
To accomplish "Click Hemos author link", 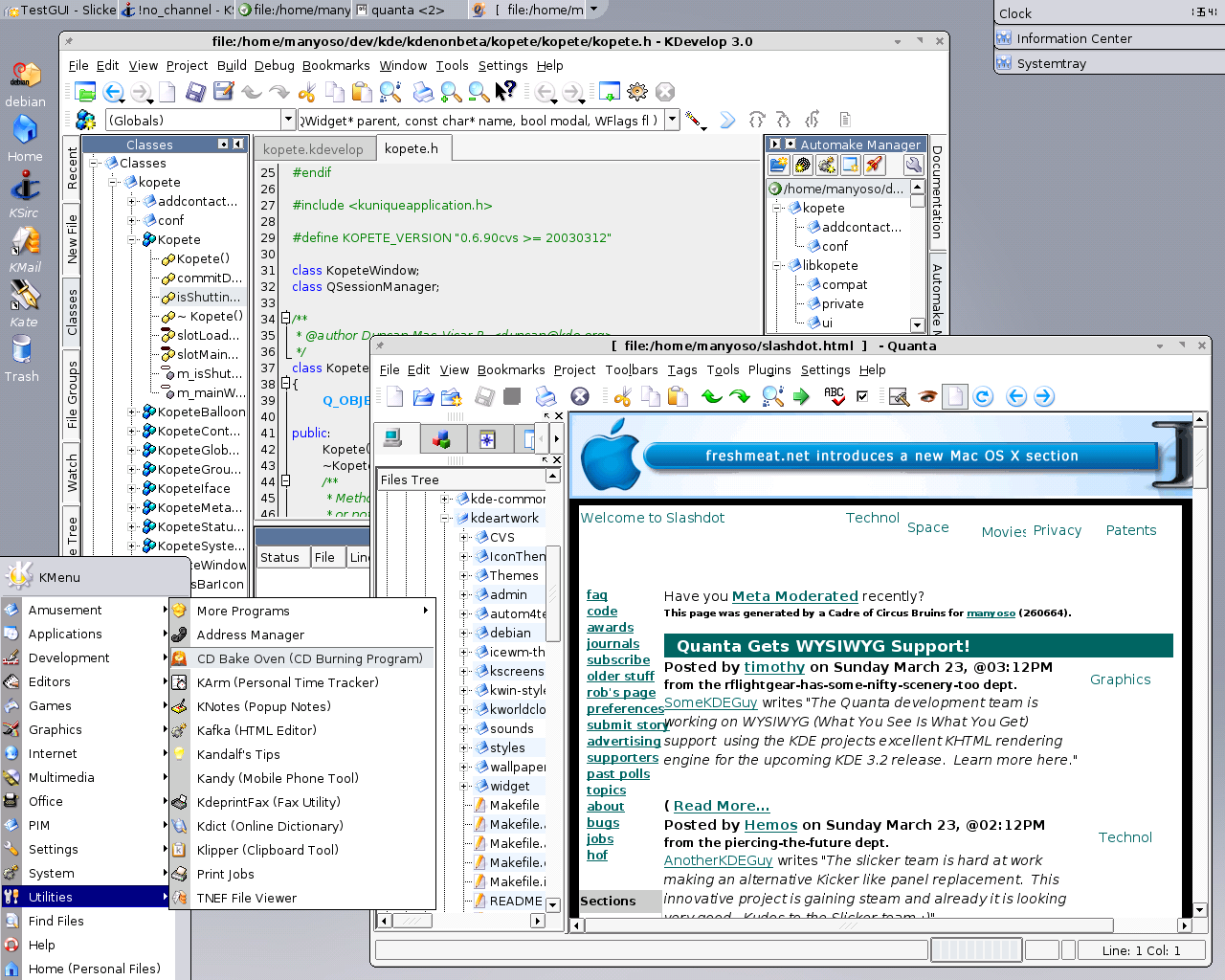I will click(770, 825).
